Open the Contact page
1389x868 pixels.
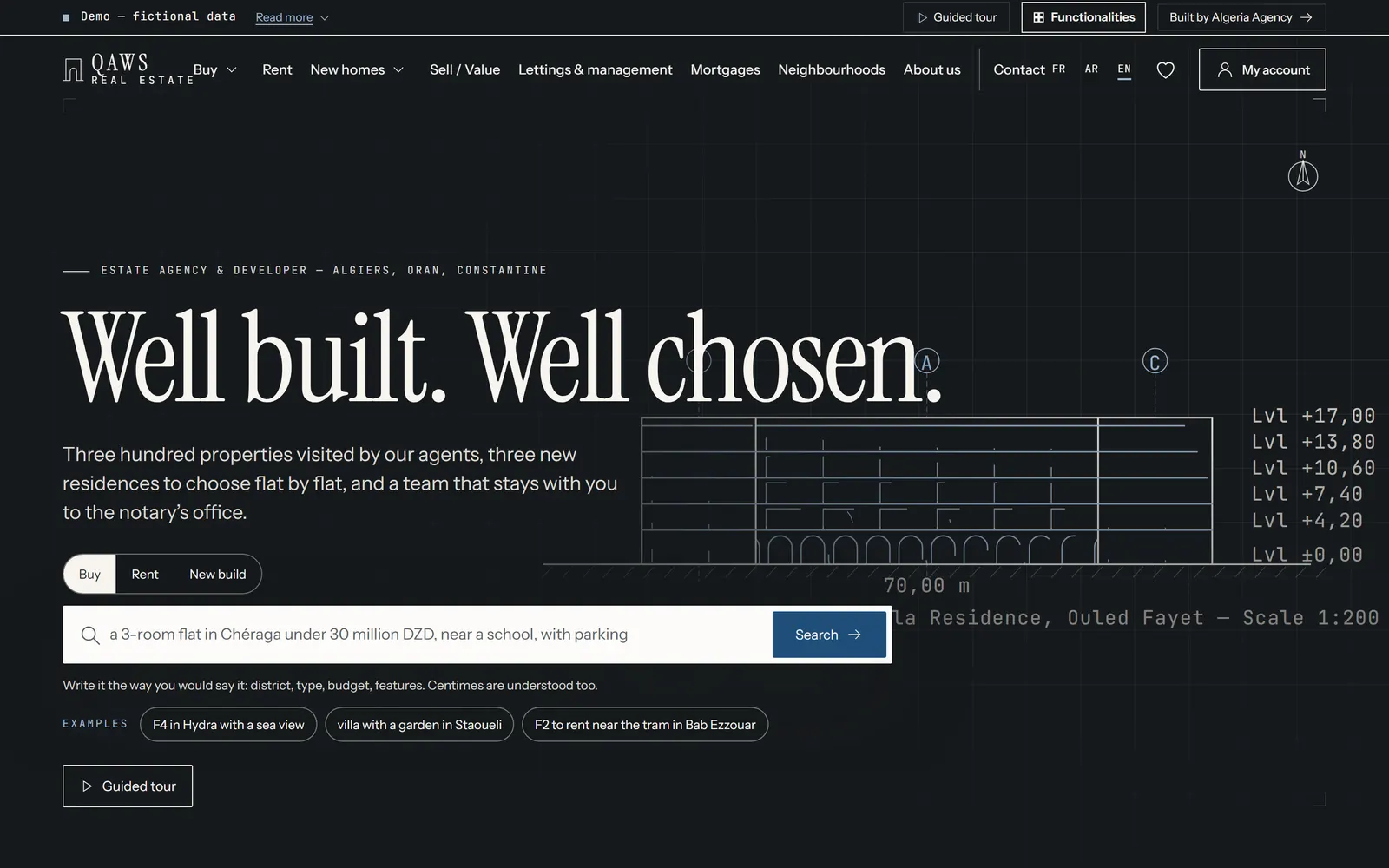coord(1019,69)
